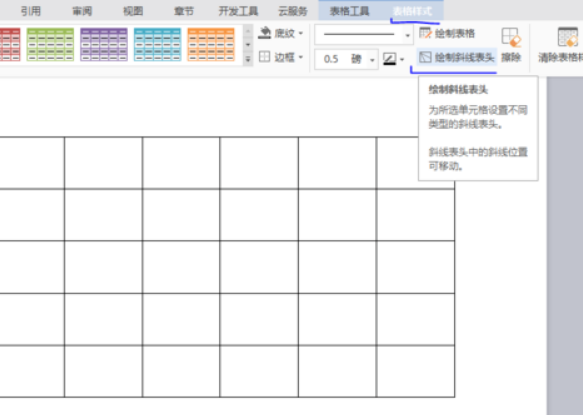The height and width of the screenshot is (415, 583).
Task: Open the 边框 dropdown arrow
Action: coord(300,57)
